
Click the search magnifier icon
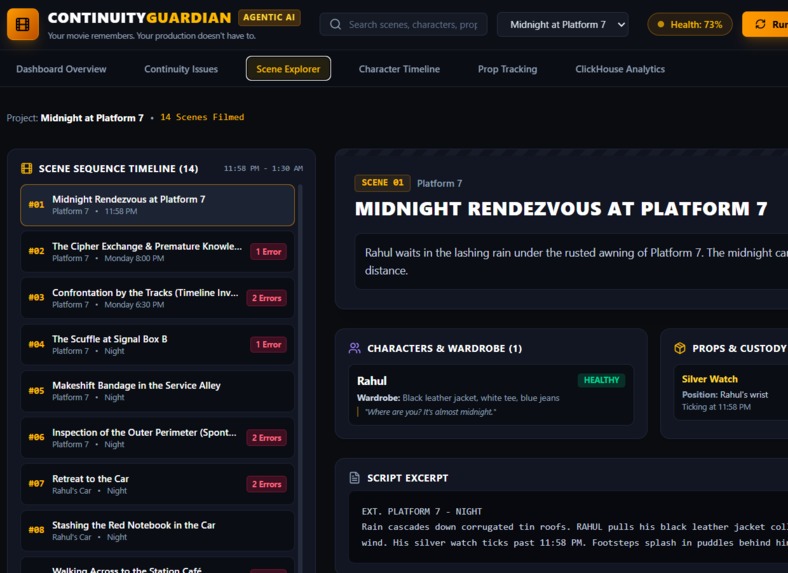tap(335, 25)
